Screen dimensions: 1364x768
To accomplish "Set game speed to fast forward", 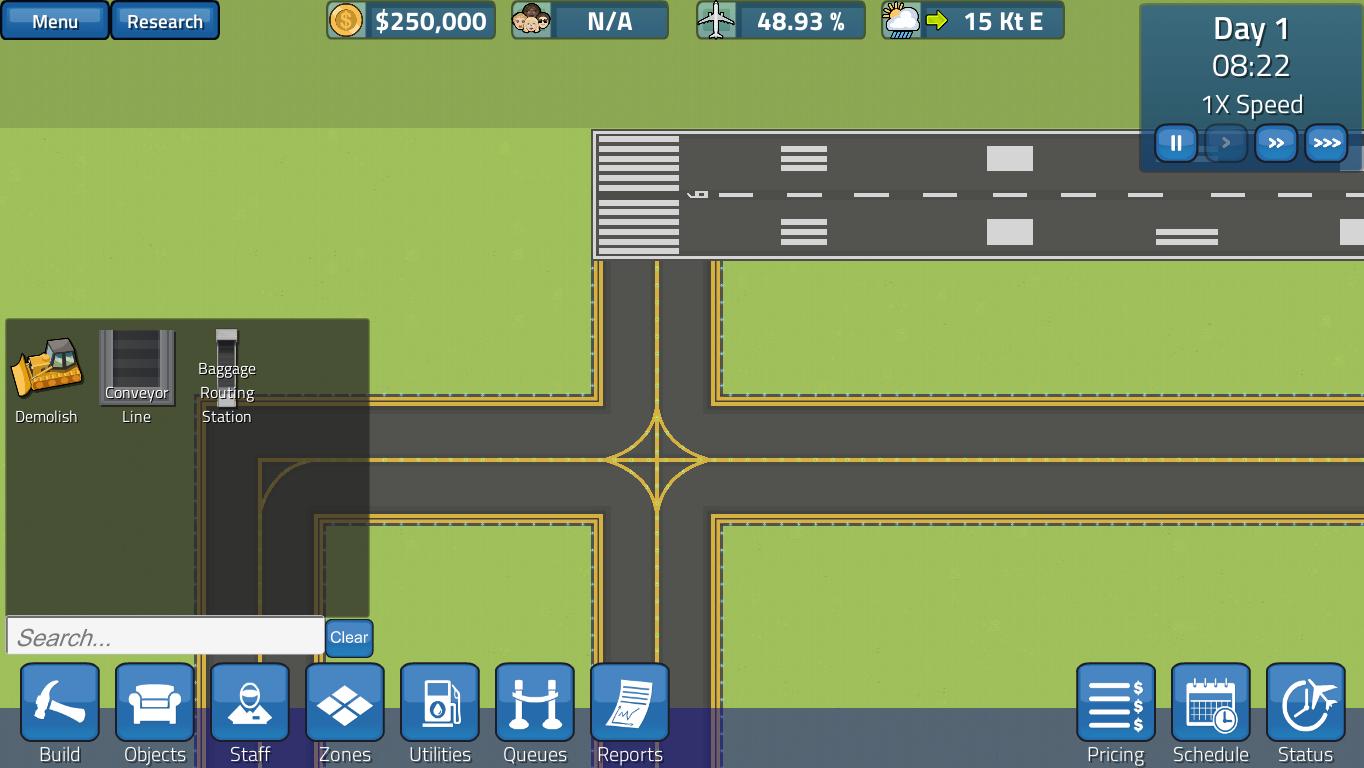I will point(1276,143).
